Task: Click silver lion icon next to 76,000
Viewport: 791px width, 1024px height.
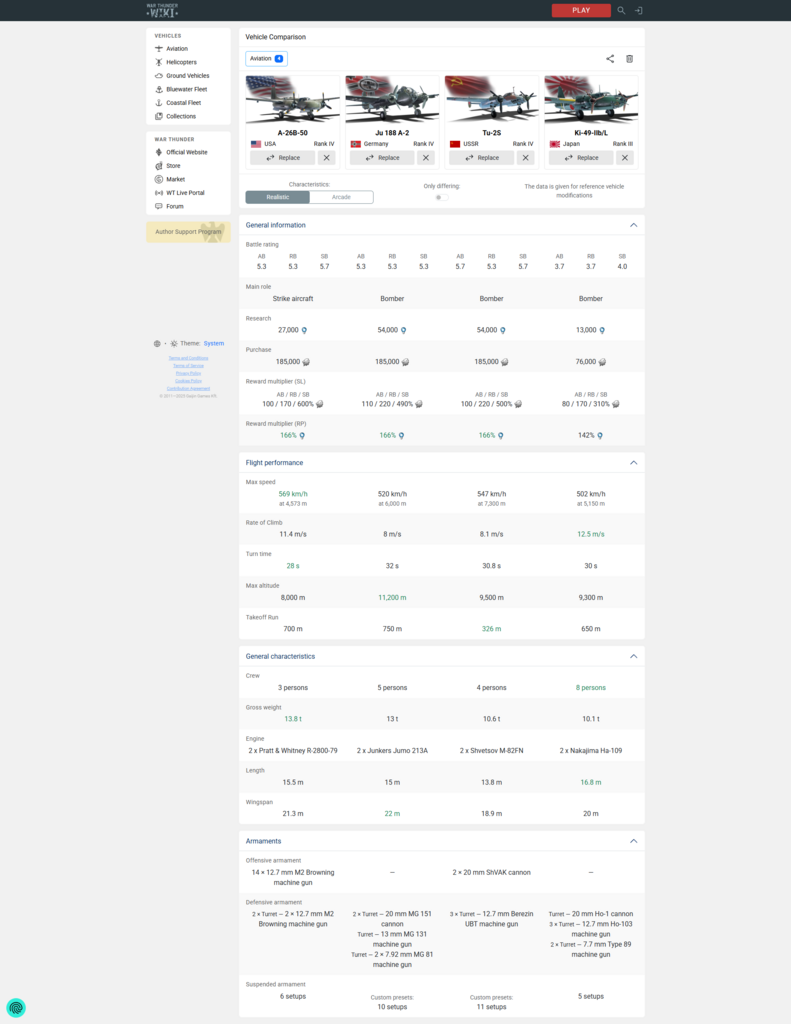Action: click(602, 362)
